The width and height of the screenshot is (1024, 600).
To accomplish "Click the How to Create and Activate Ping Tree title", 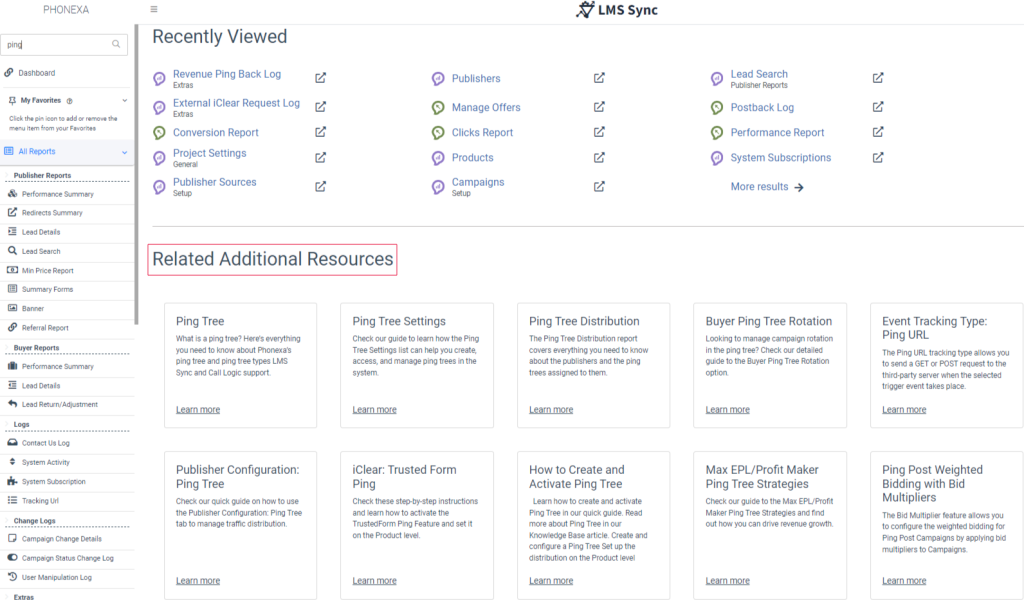I will coord(577,477).
